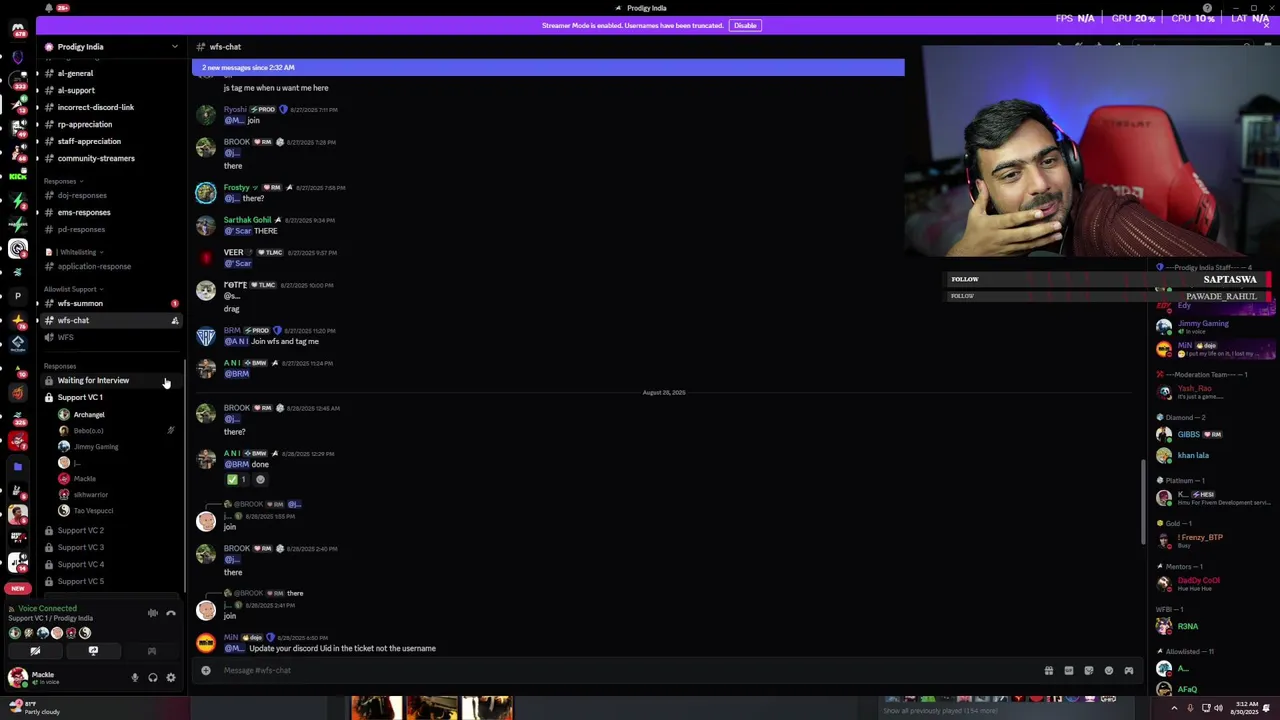Click the invite icon on wfs-chat
This screenshot has height=720, width=1280.
click(x=174, y=320)
